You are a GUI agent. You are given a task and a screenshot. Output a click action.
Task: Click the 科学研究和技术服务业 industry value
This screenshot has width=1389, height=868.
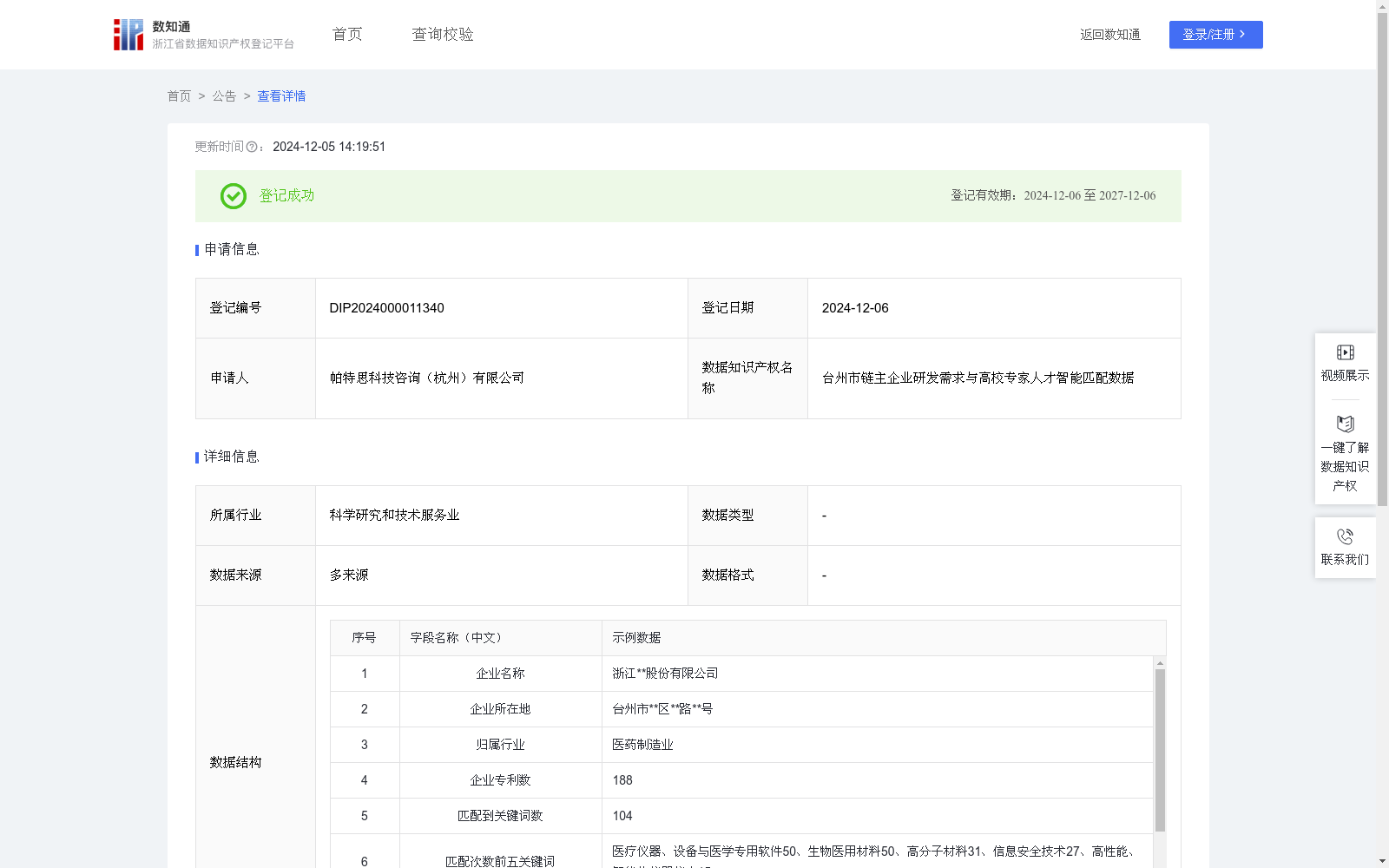coord(394,516)
